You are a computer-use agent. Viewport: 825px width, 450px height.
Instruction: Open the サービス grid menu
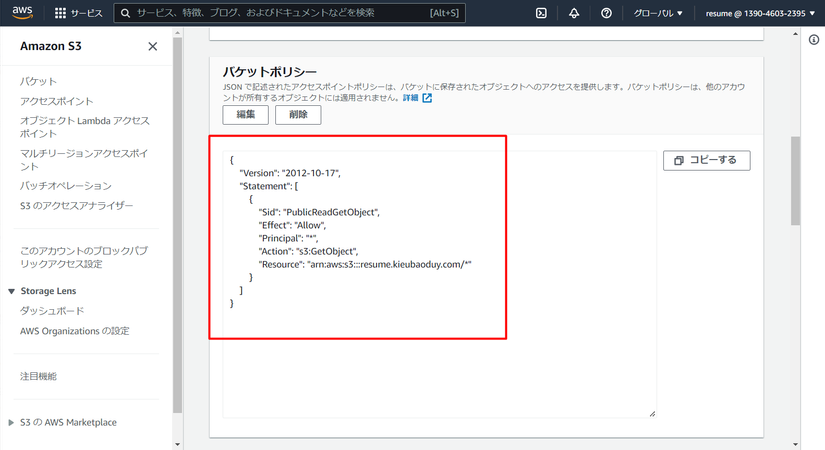[78, 13]
